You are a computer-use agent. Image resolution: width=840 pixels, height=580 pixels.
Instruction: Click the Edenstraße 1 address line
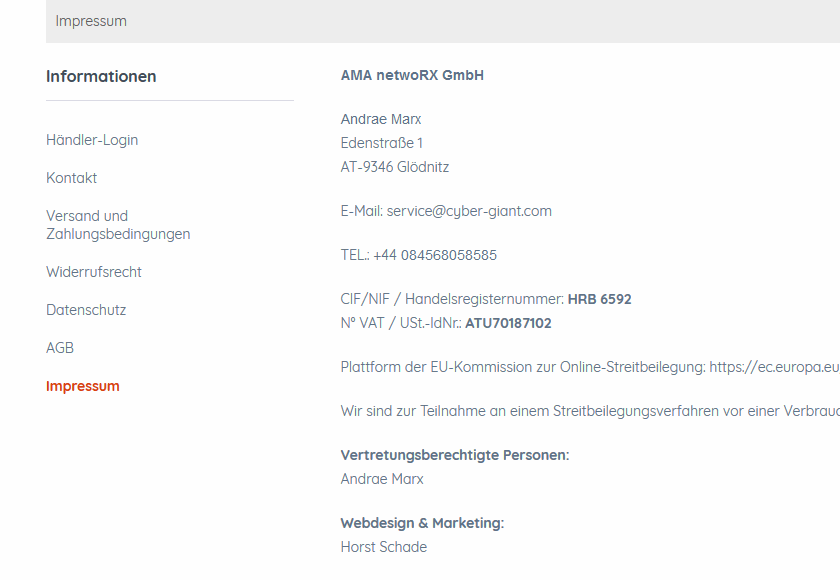pyautogui.click(x=381, y=144)
